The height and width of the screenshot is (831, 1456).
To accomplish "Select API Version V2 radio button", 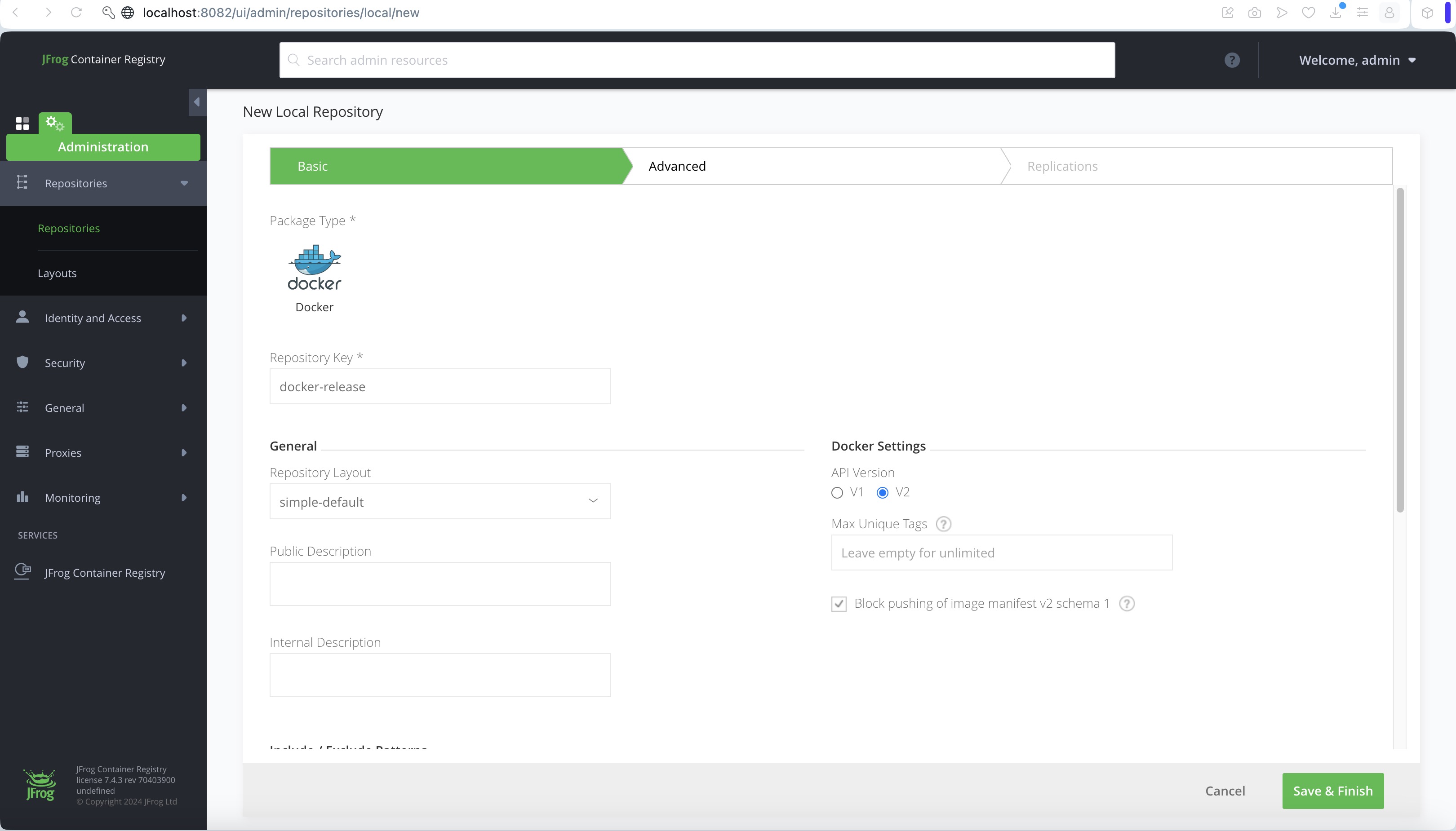I will pyautogui.click(x=883, y=493).
